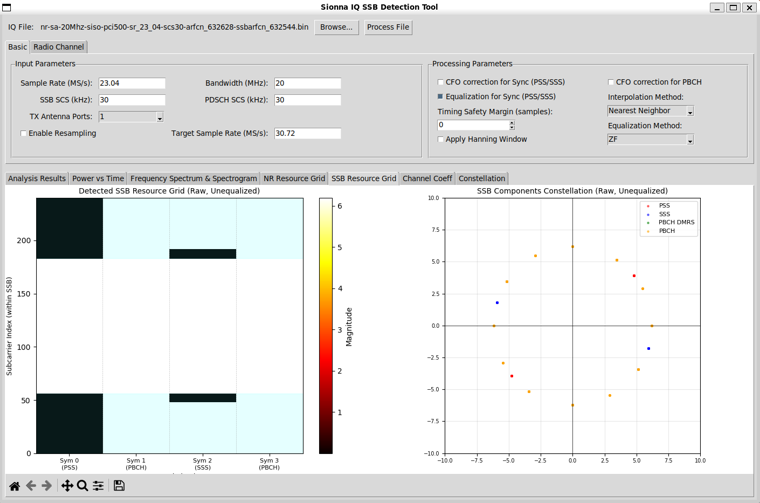Open the TX Antenna Ports dropdown
The width and height of the screenshot is (760, 503).
click(131, 117)
